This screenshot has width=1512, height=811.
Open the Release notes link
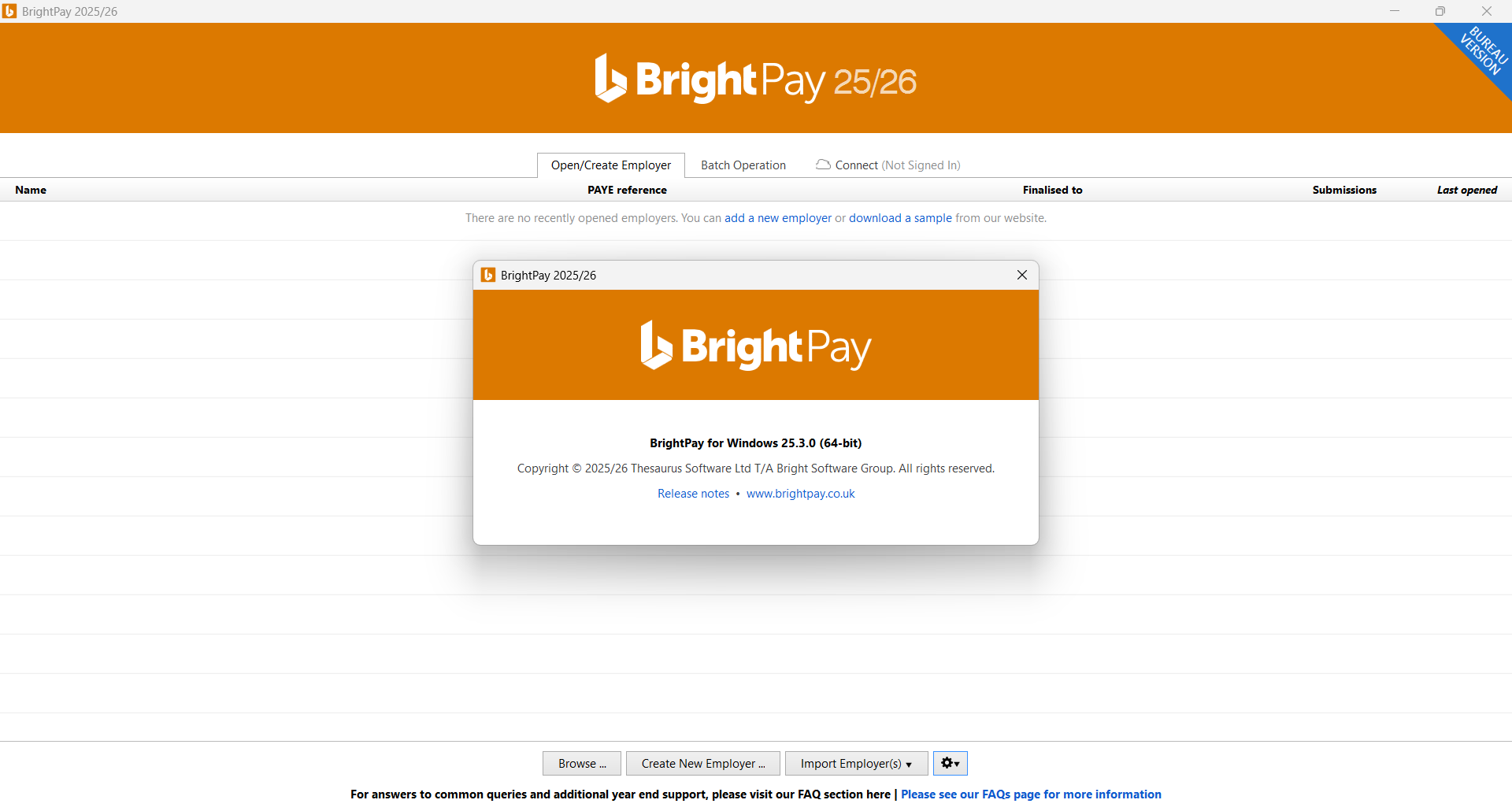tap(693, 494)
